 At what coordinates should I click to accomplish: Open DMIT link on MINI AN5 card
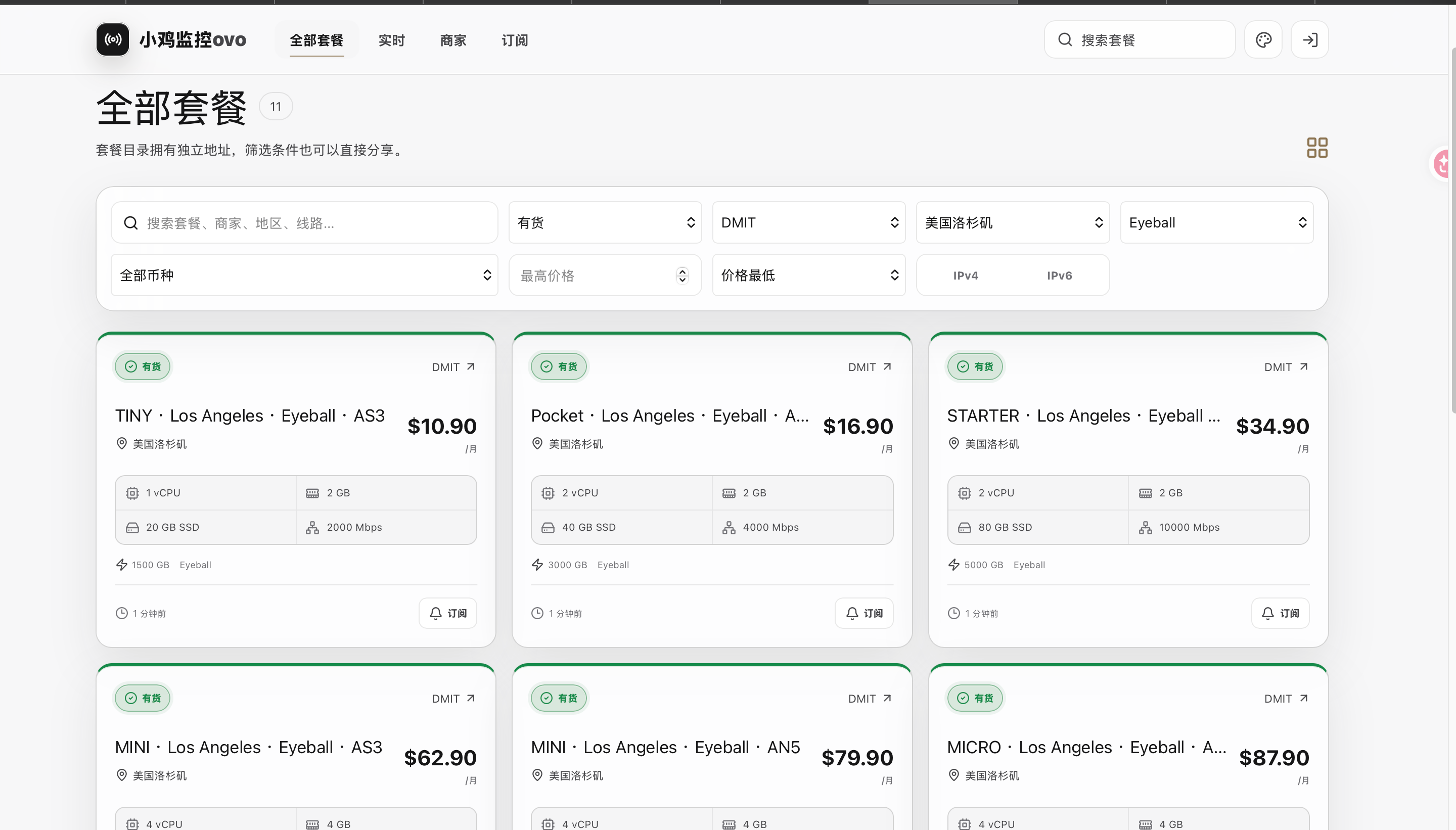pyautogui.click(x=870, y=698)
